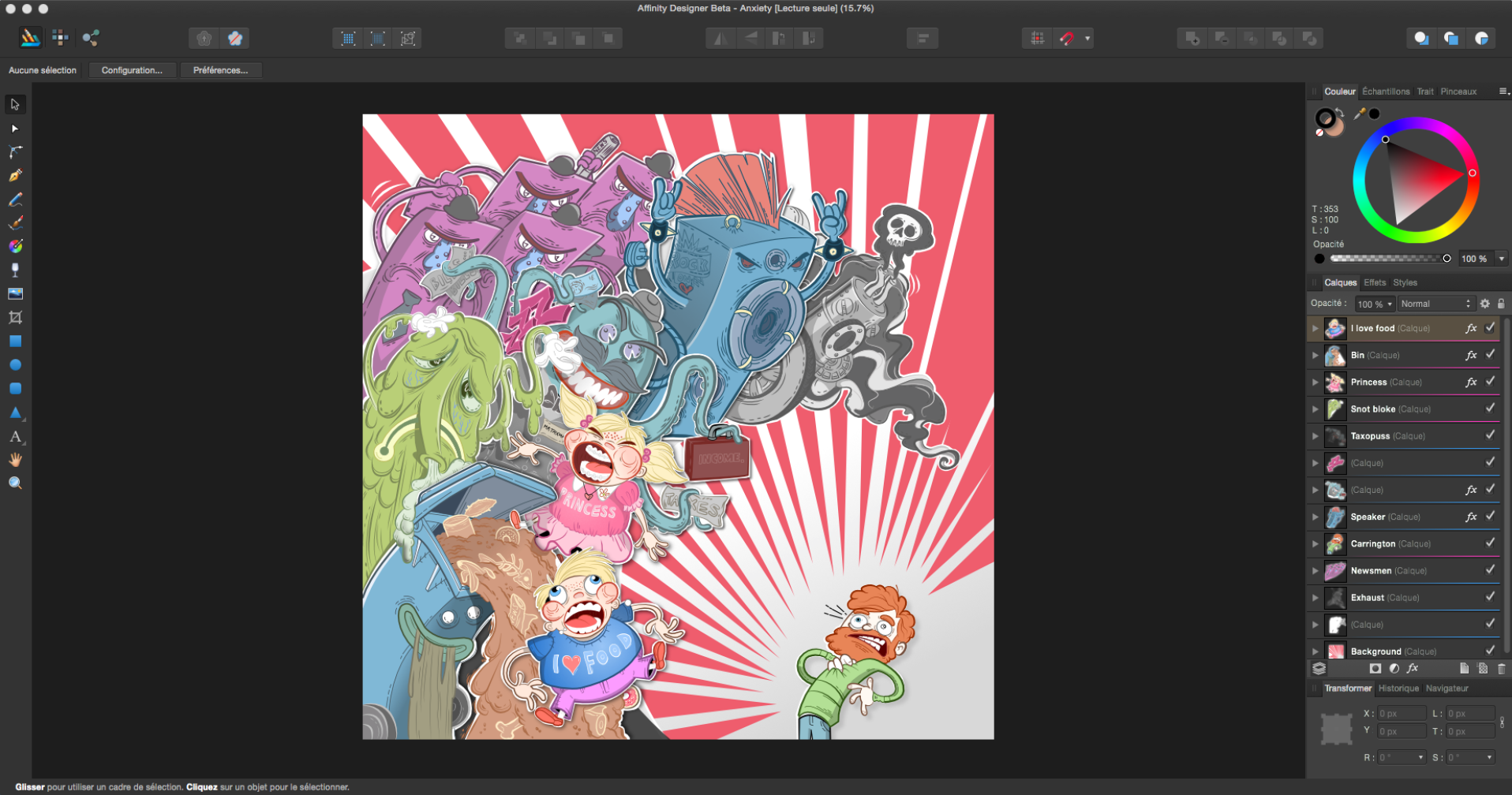Viewport: 1512px width, 795px height.
Task: Switch to the Échantillons tab
Action: click(1386, 91)
